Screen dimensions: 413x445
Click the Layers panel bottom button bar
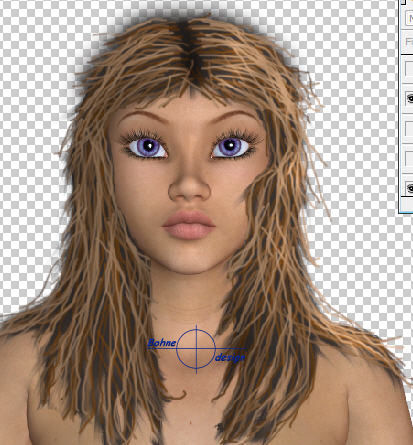(406, 204)
